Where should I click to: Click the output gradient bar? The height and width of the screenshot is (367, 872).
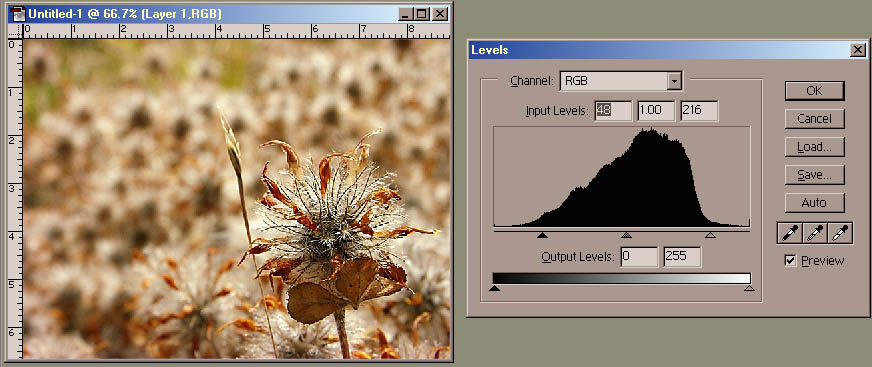(x=622, y=278)
